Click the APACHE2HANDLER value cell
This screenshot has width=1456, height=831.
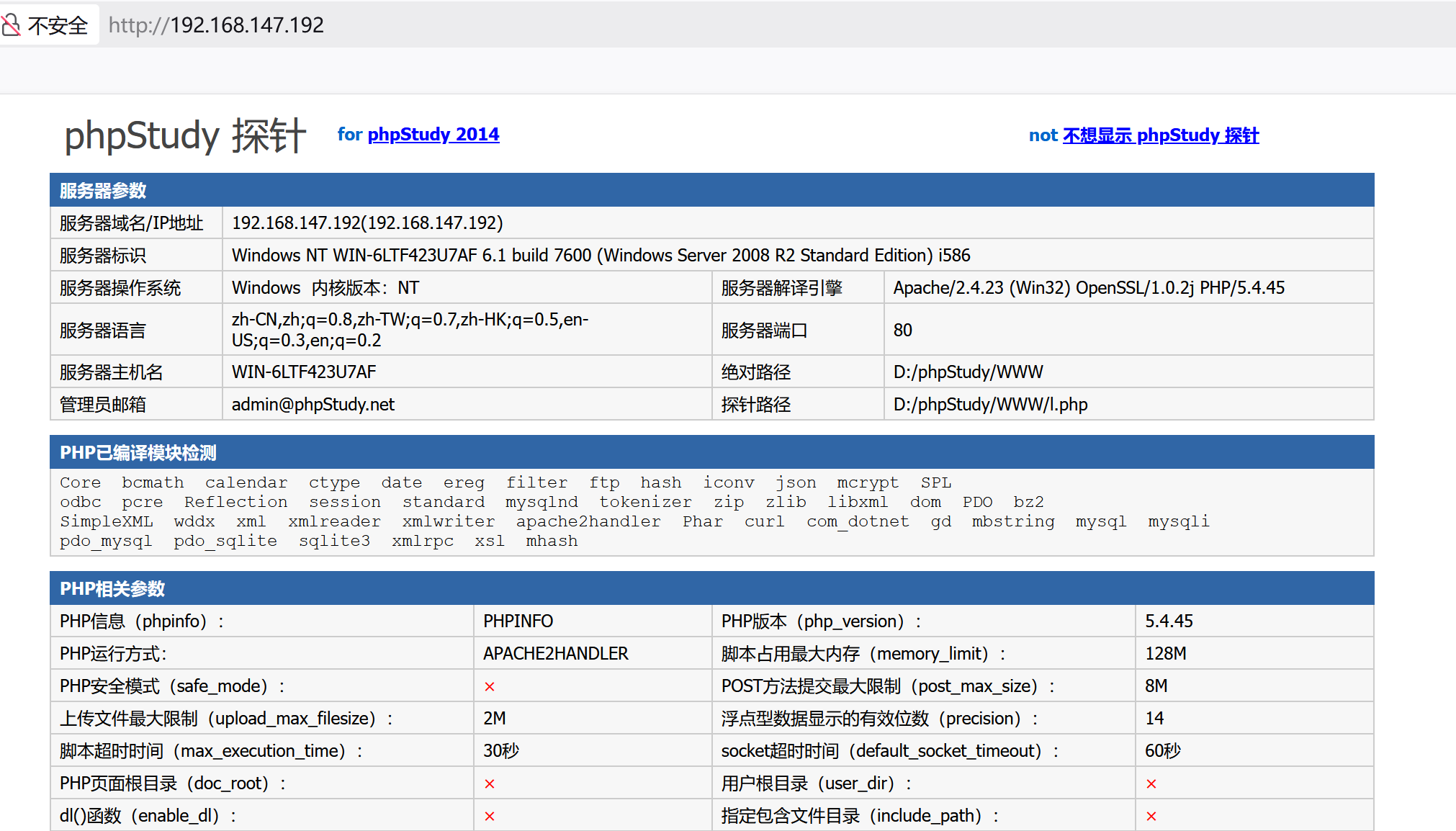555,653
